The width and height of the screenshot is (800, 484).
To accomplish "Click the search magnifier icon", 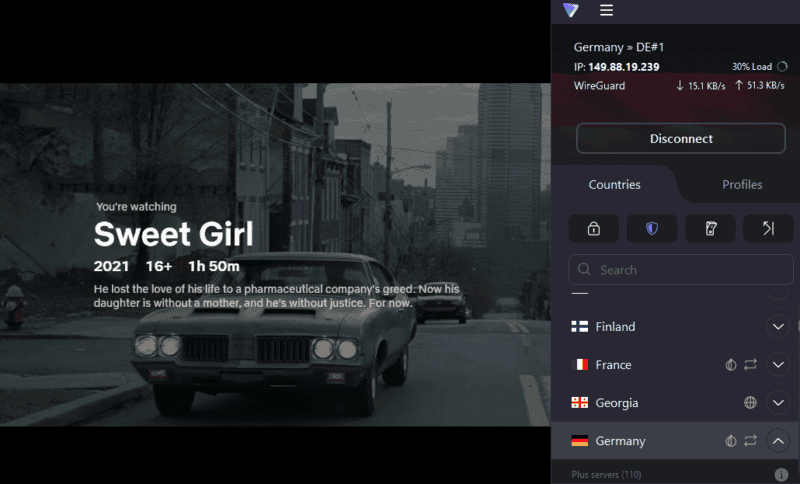I will click(584, 269).
